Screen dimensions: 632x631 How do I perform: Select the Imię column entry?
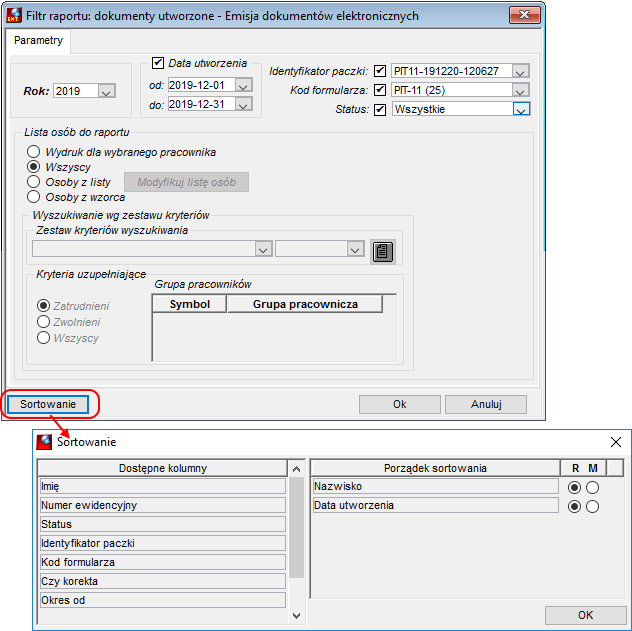(x=163, y=486)
